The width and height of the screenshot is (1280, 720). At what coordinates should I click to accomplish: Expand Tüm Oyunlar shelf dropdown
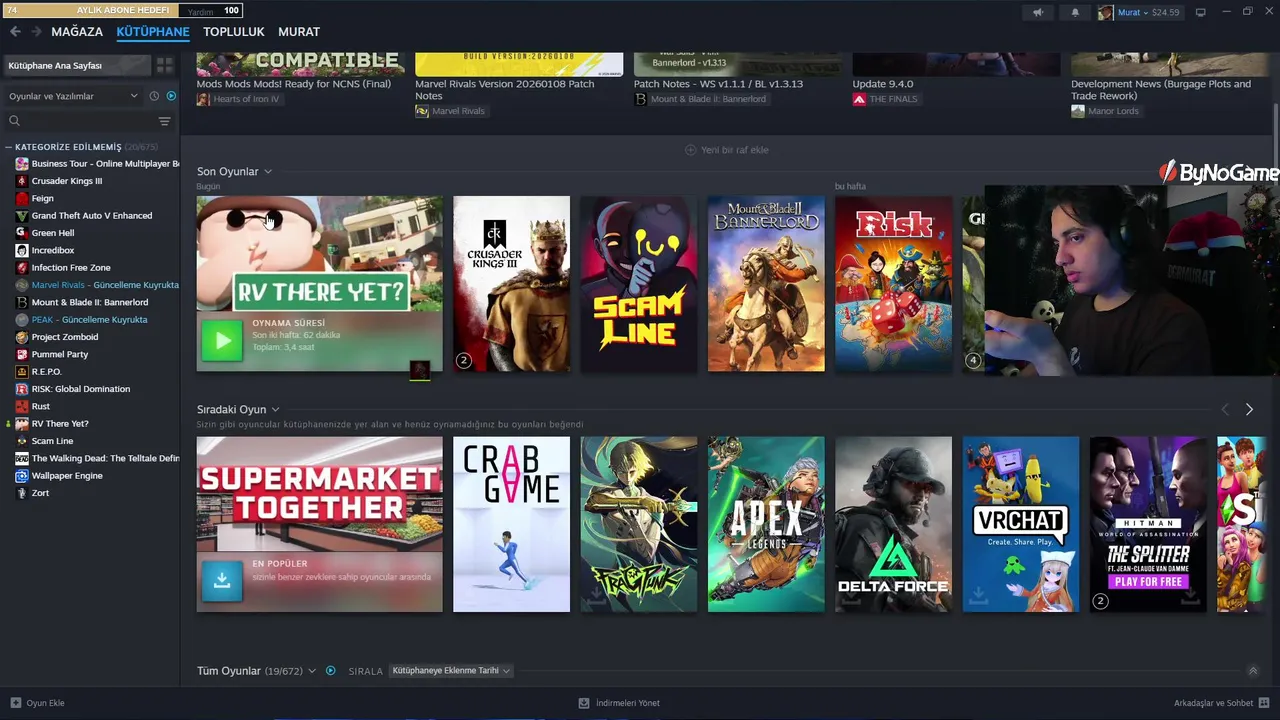(312, 671)
